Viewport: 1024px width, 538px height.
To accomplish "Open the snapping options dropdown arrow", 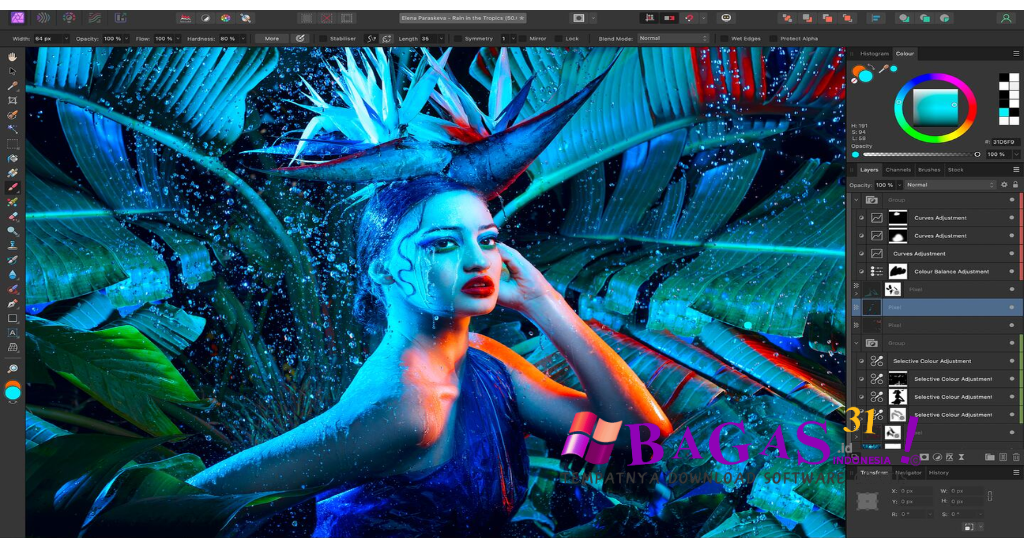I will point(703,18).
